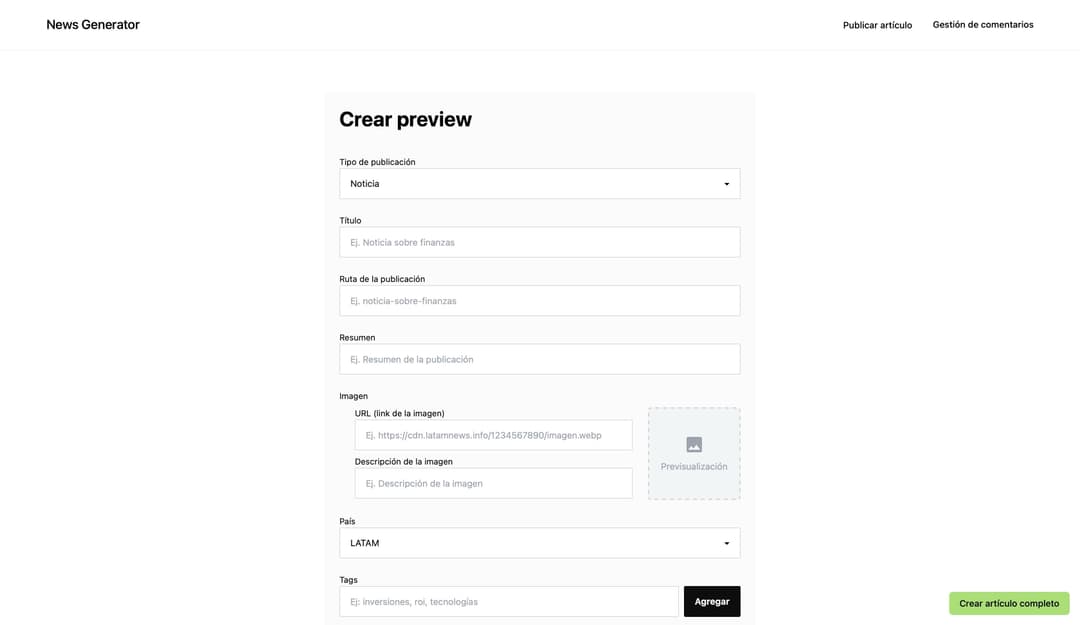The image size is (1080, 625).
Task: Click the image placeholder icon in preview box
Action: coord(694,445)
